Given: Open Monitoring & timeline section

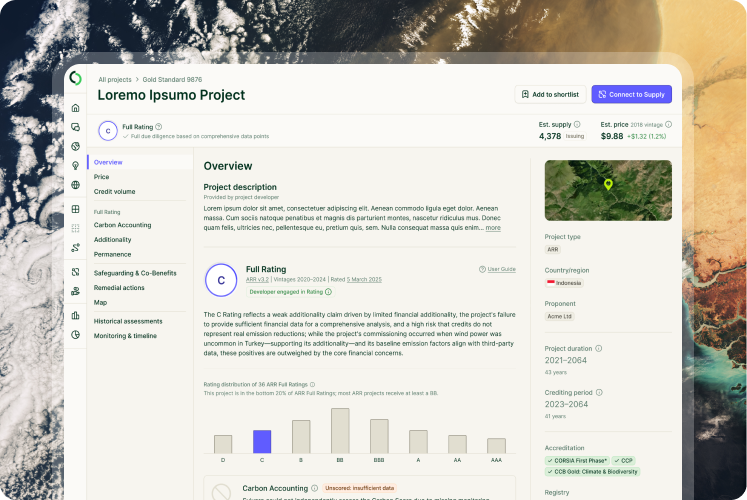Looking at the screenshot, I should tap(125, 336).
